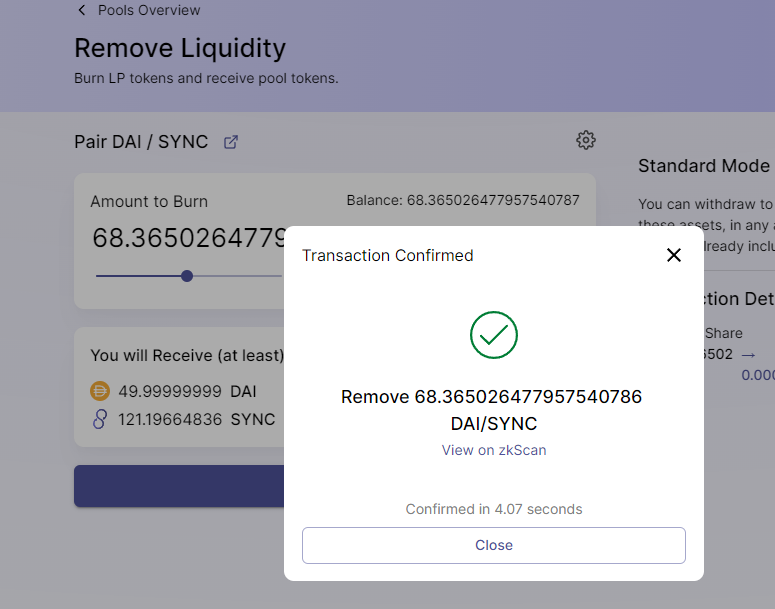Click the Balance: 68.365026477957540787 text
Image resolution: width=775 pixels, height=609 pixels.
tap(463, 200)
